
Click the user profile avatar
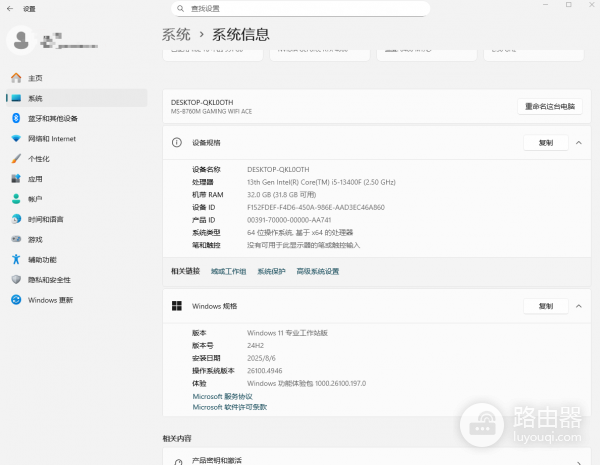point(21,40)
